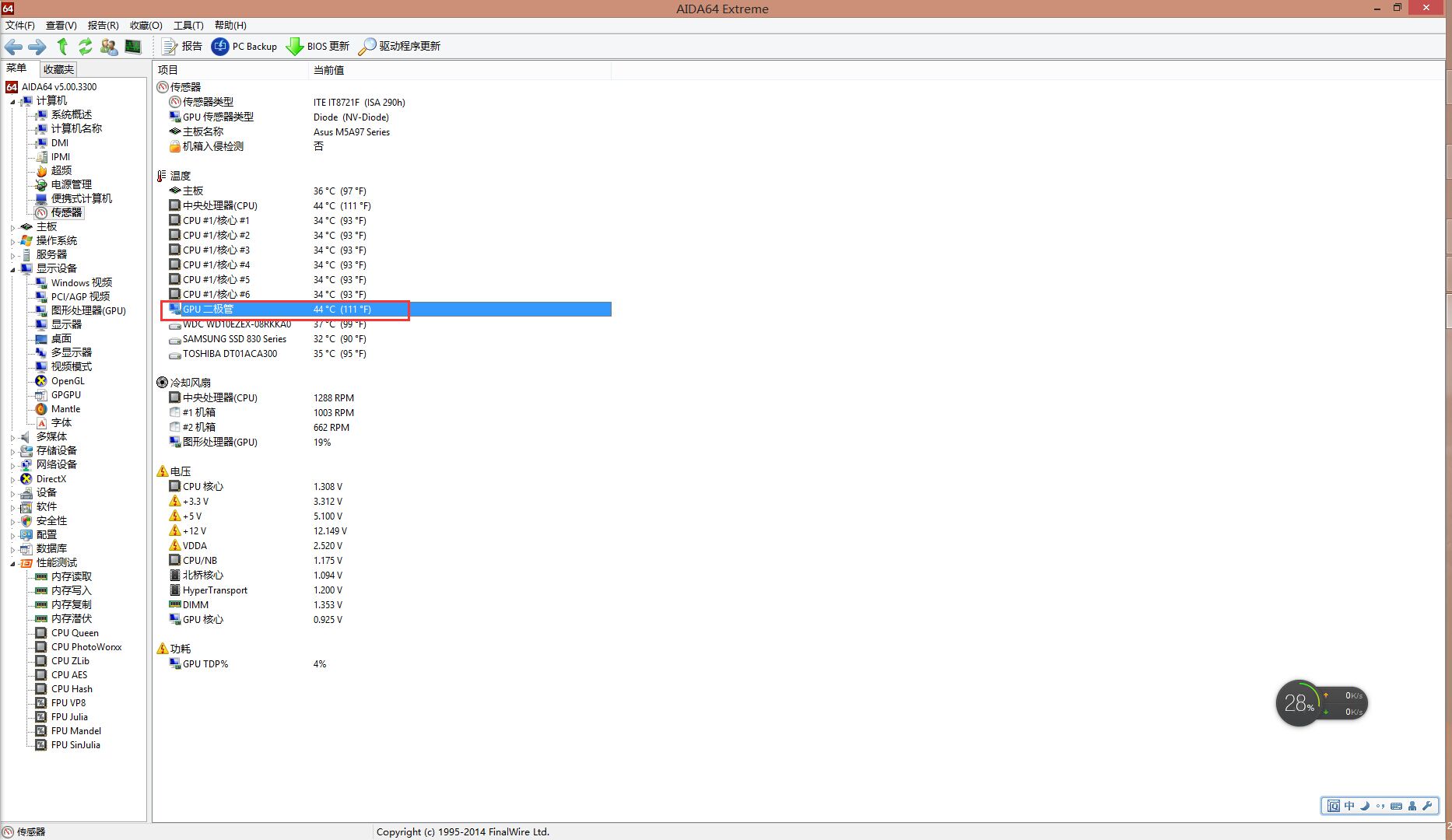The width and height of the screenshot is (1452, 840).
Task: Launch PC Backup from toolbar
Action: [x=244, y=47]
